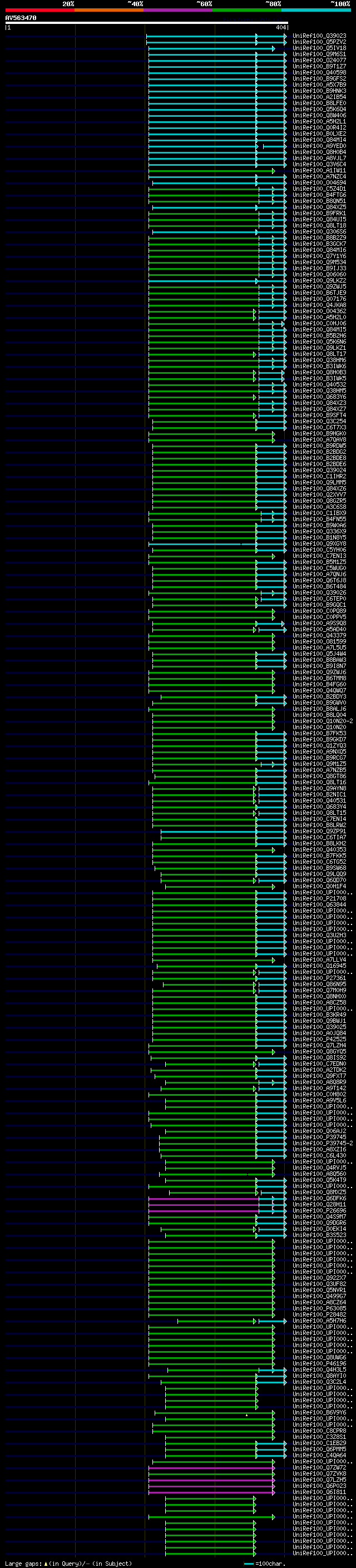Select the UniRef100_Q84MI4 label
The height and width of the screenshot is (1568, 356).
click(x=319, y=140)
